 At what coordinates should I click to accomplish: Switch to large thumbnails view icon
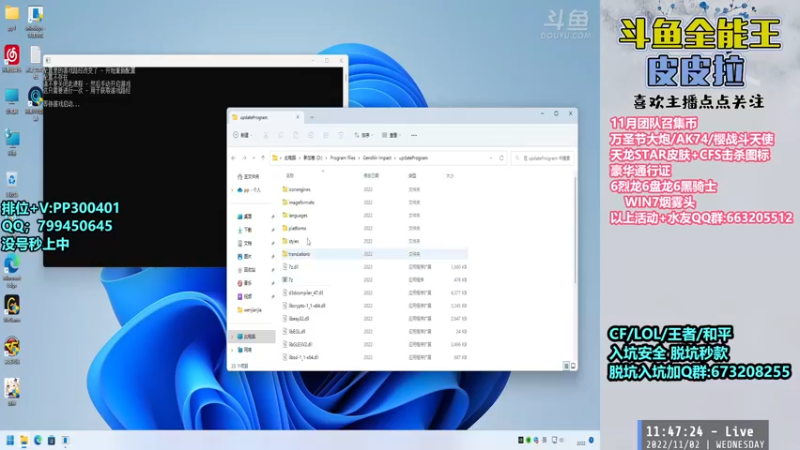pyautogui.click(x=573, y=366)
